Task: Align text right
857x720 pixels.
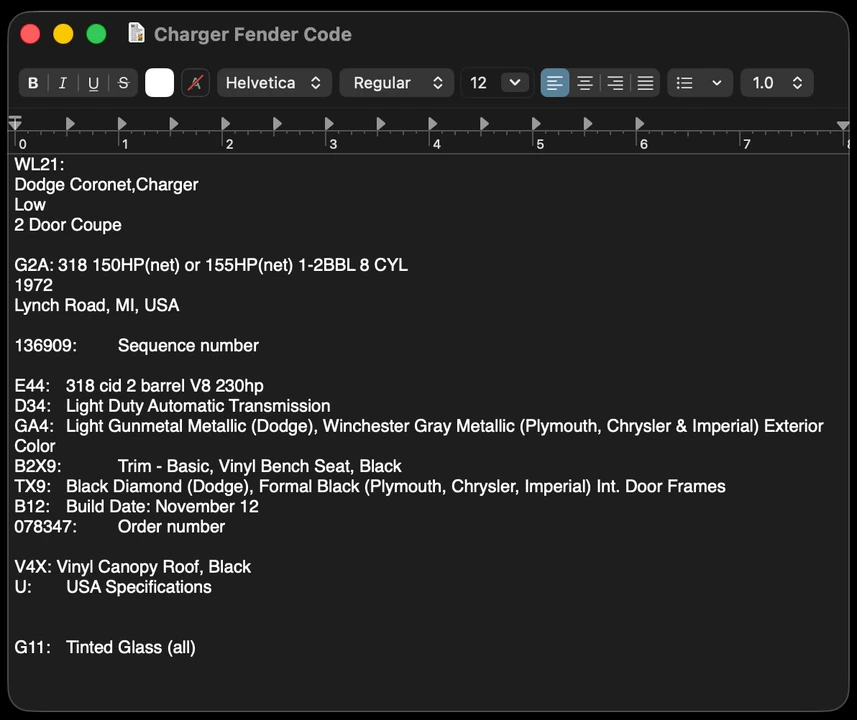Action: pyautogui.click(x=615, y=83)
